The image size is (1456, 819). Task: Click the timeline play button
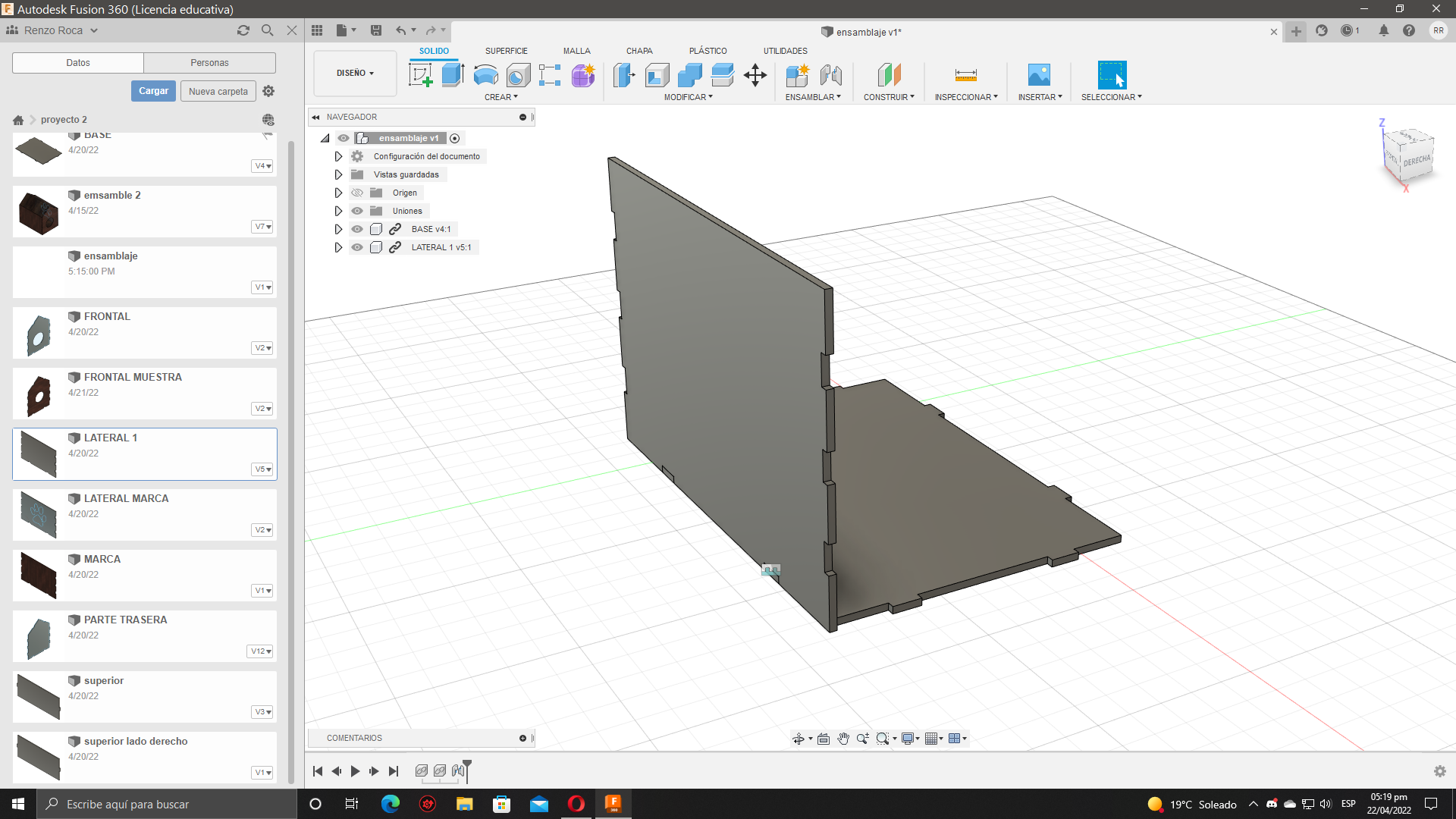pos(355,771)
